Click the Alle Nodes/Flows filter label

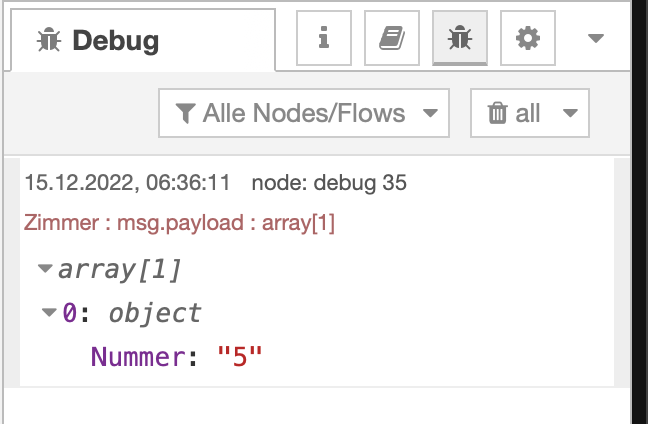[304, 113]
